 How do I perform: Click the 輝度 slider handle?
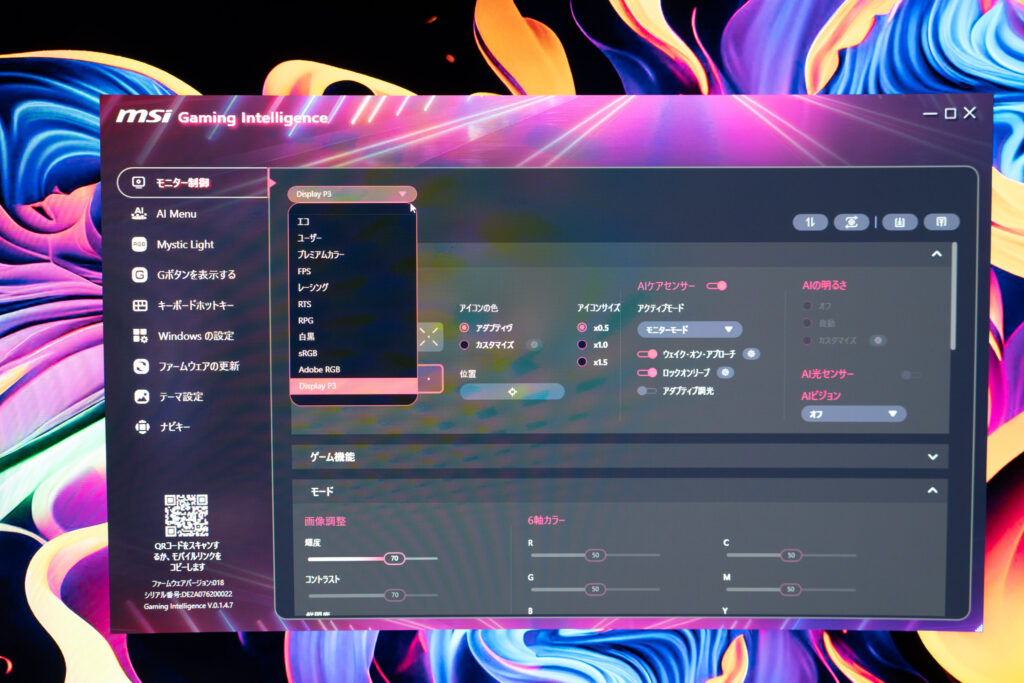coord(394,558)
